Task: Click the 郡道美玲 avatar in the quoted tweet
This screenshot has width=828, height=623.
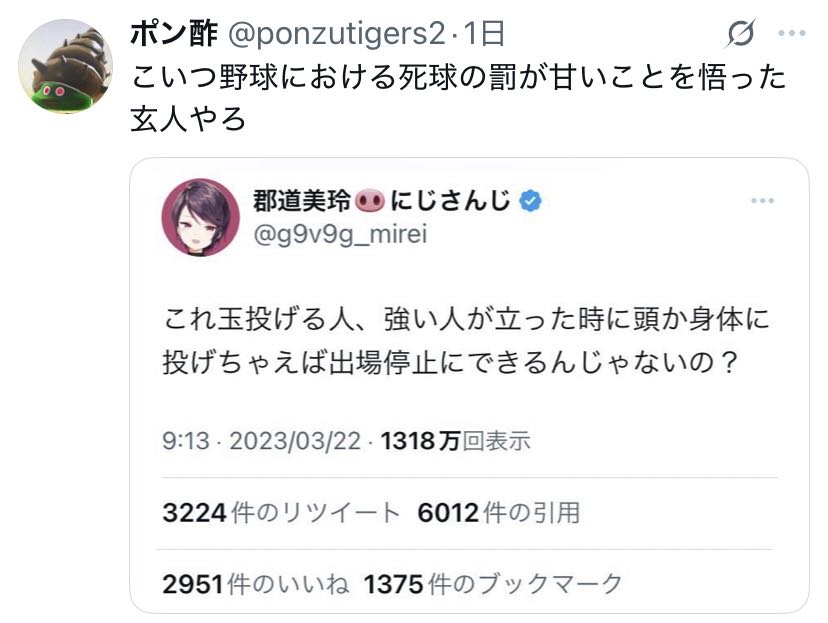Action: [200, 217]
